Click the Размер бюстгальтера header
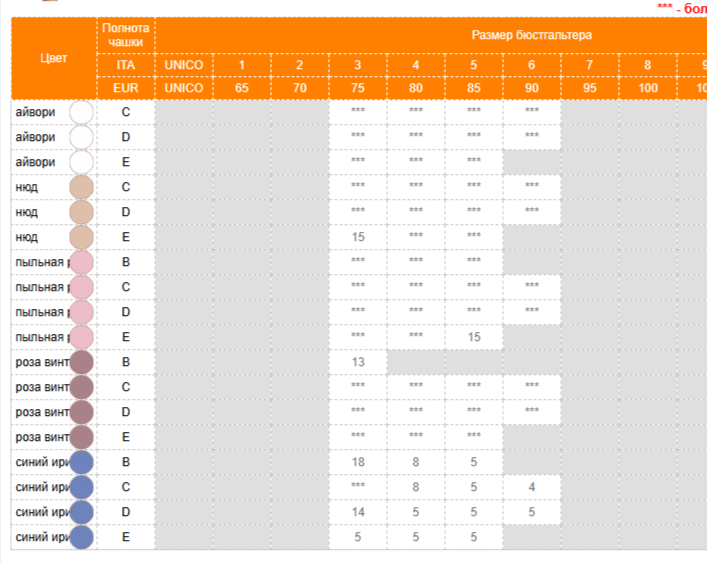Screen dimensions: 707x563 click(x=531, y=35)
